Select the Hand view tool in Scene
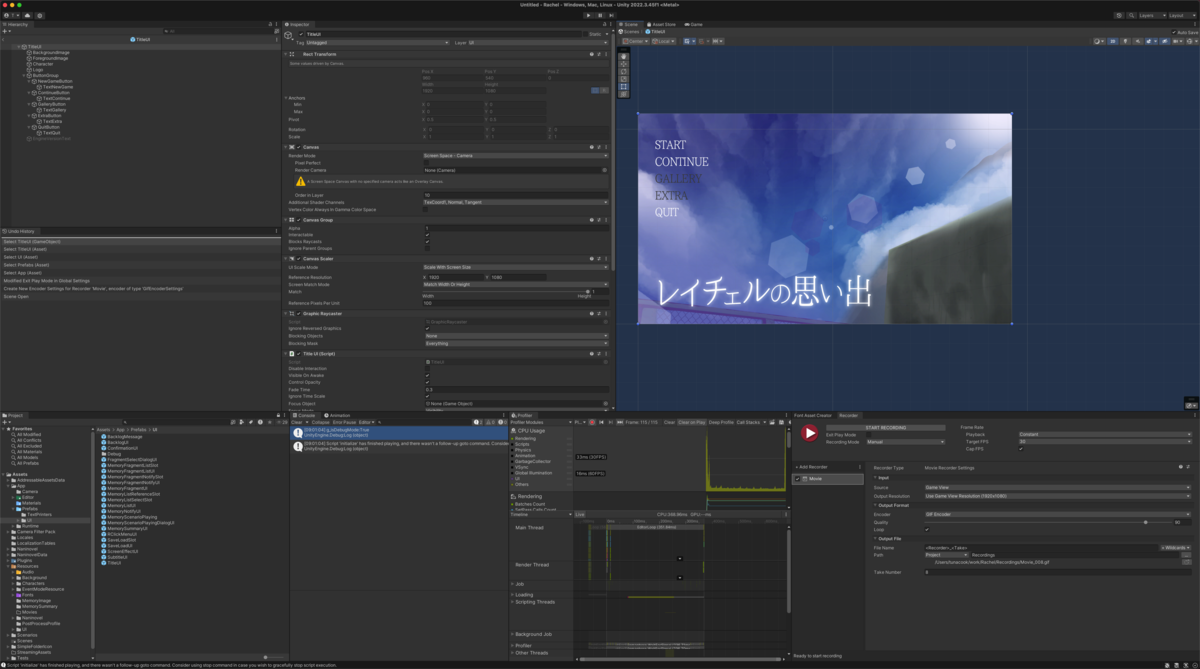Screen dimensions: 1200x669 click(623, 57)
